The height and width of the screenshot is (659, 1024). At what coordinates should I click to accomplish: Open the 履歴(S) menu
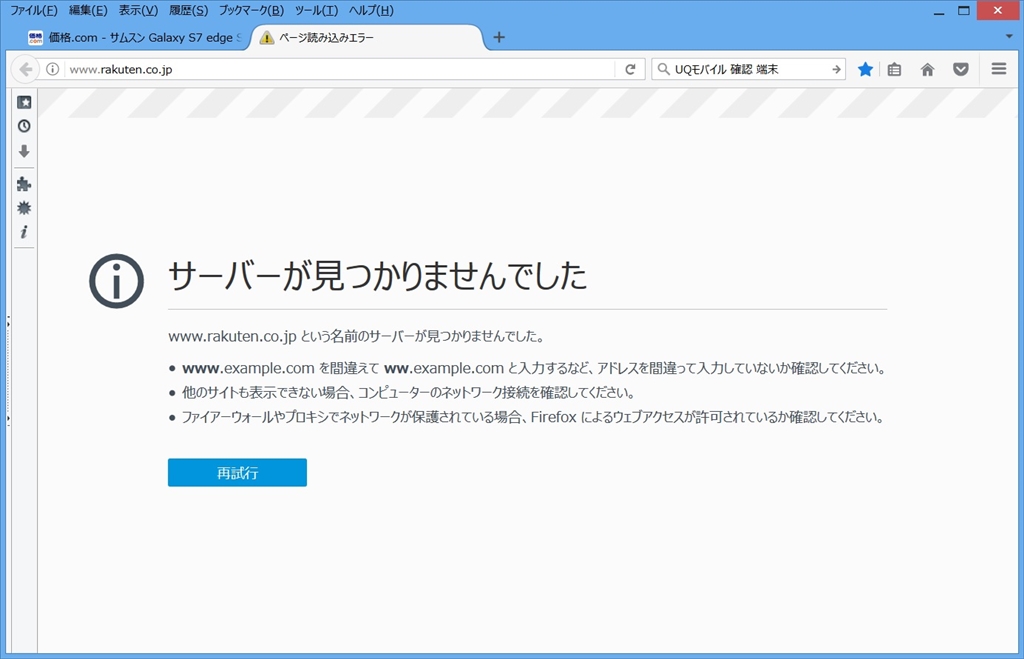point(188,10)
